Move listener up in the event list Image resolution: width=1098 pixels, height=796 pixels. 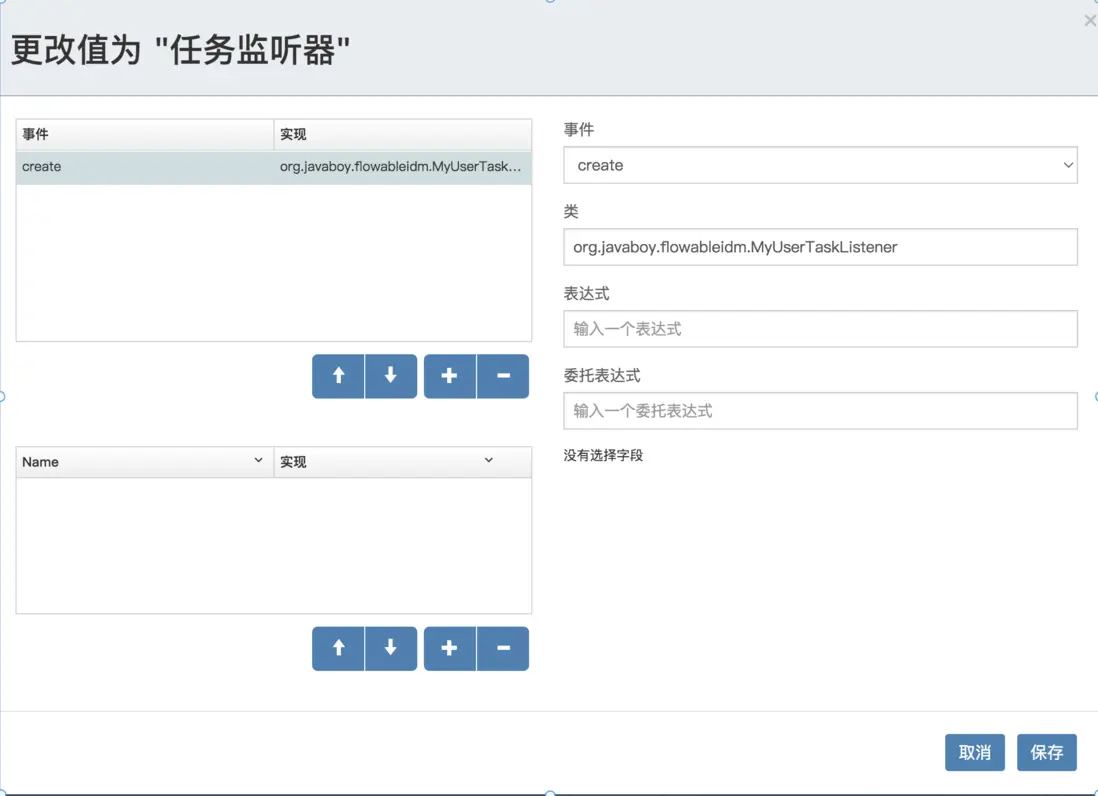pos(338,376)
